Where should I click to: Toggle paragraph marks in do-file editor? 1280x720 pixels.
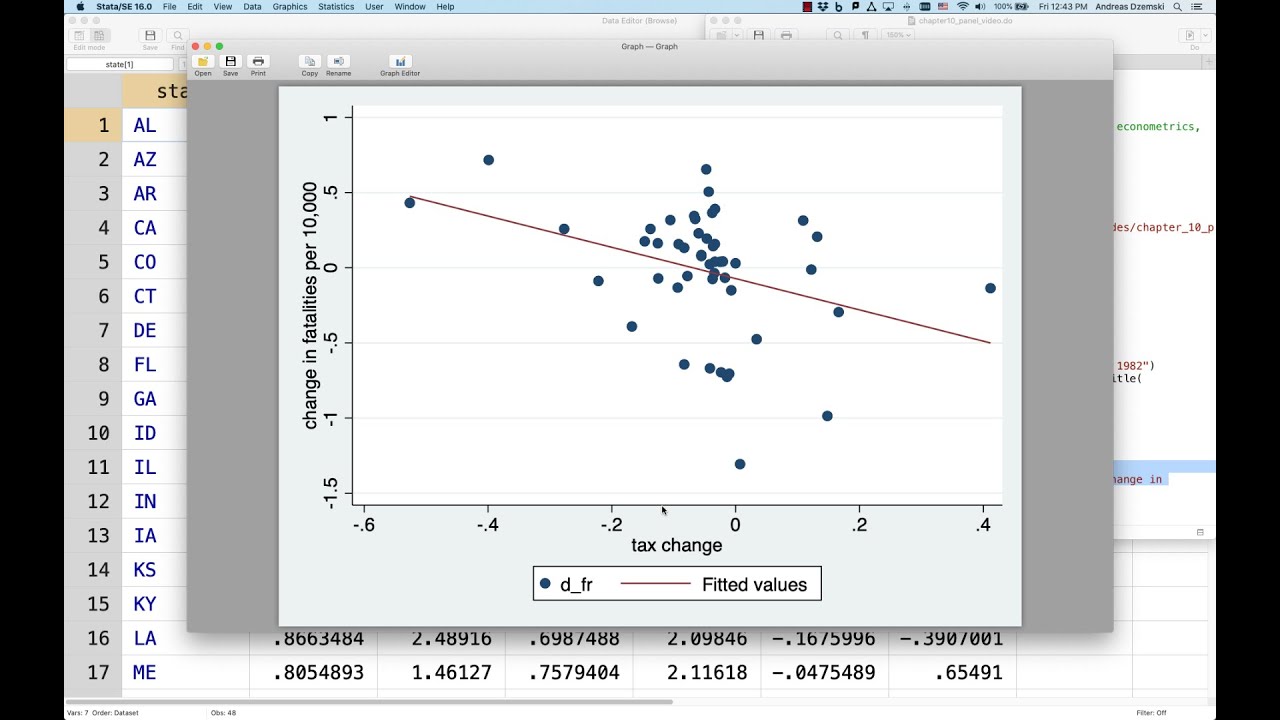click(864, 35)
